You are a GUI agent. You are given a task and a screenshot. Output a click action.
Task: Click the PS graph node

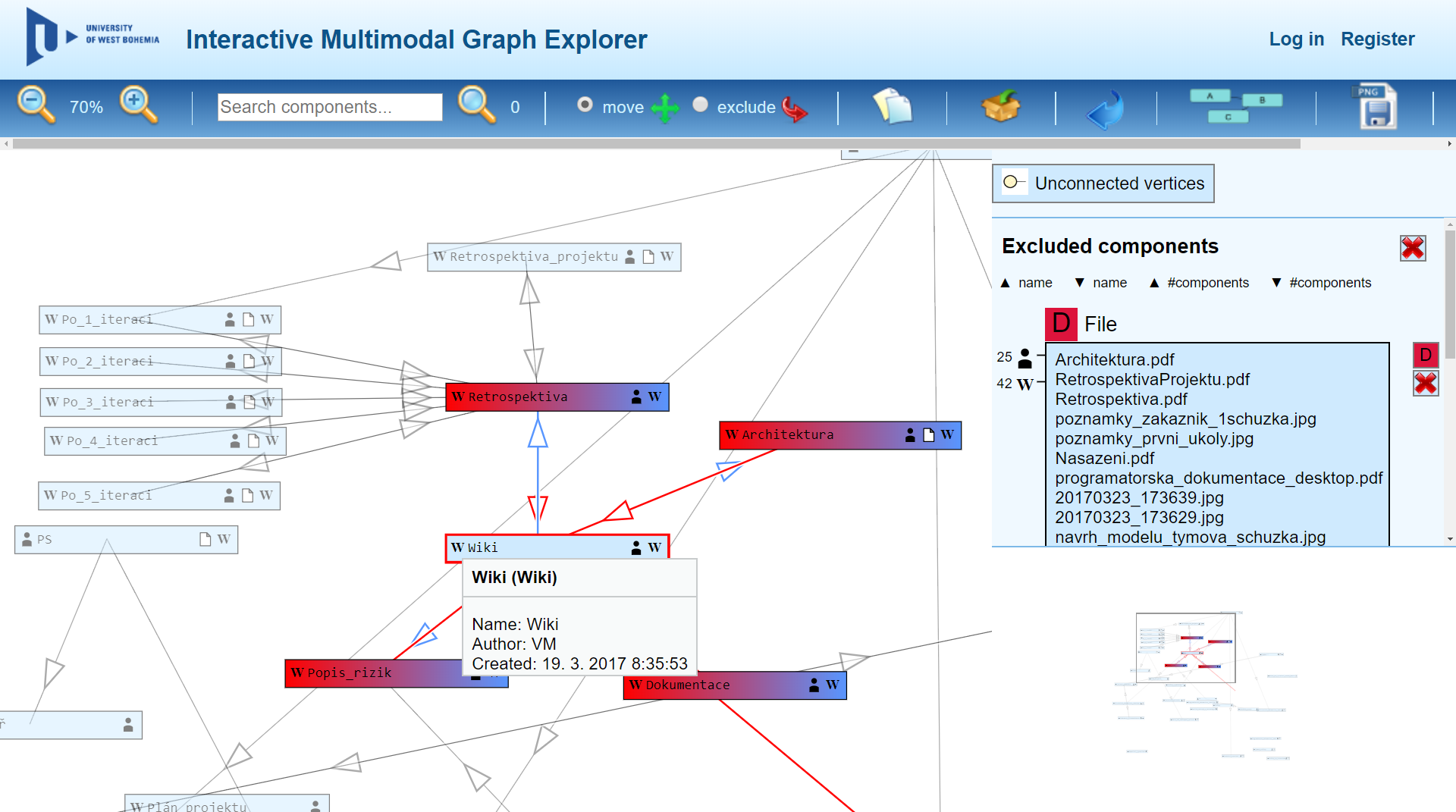point(127,540)
